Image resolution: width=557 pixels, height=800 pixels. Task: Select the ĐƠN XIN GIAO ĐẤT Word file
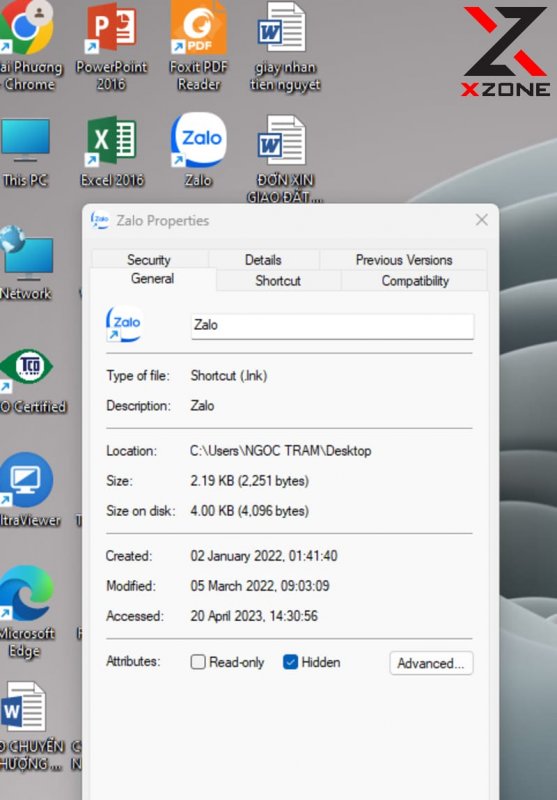tap(282, 140)
